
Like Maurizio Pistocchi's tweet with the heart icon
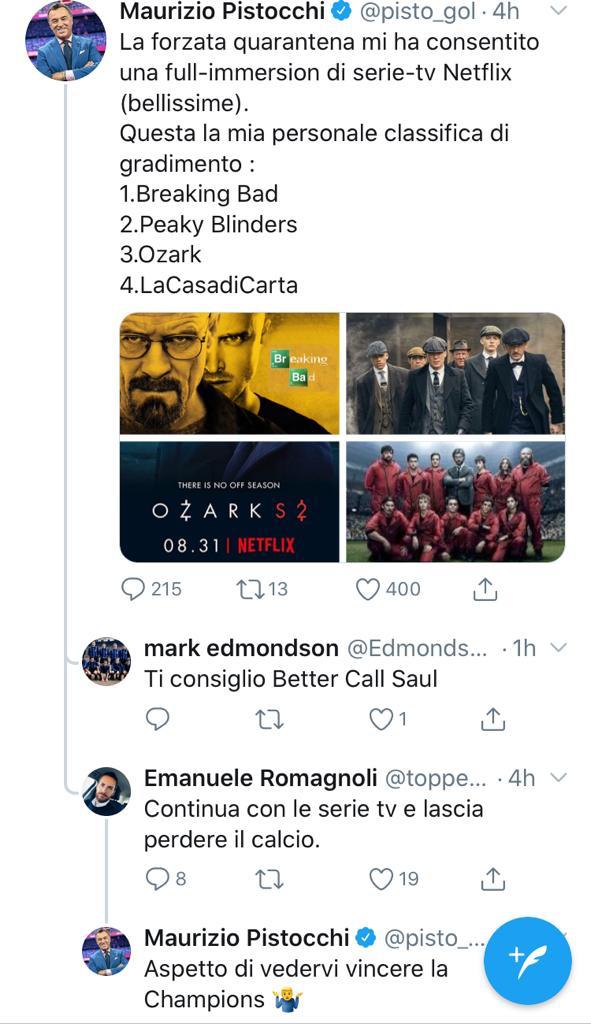tap(369, 589)
